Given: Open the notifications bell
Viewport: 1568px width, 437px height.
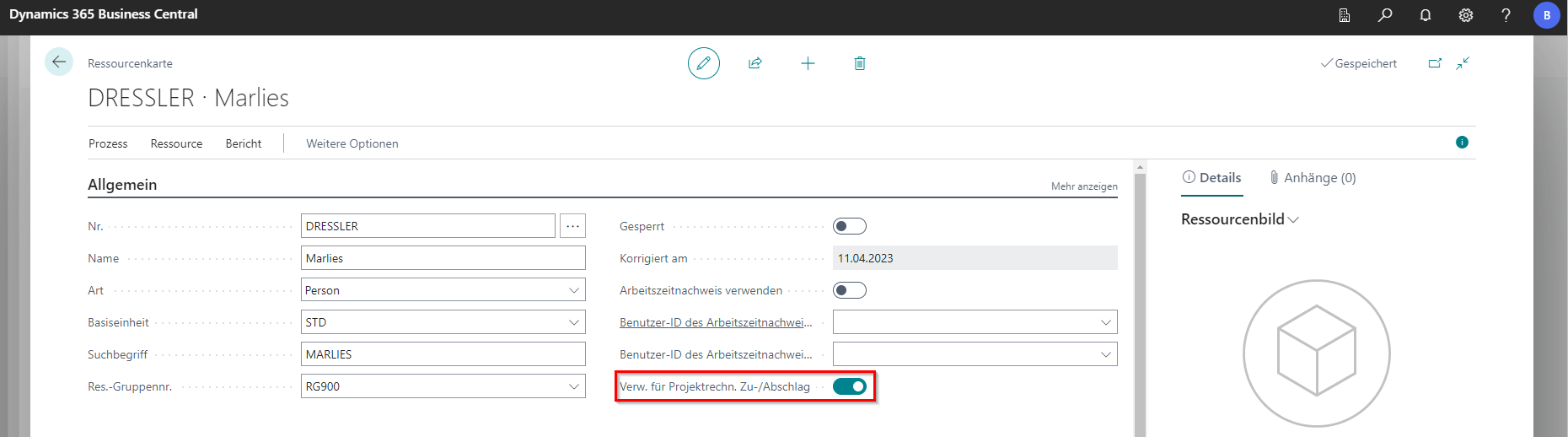Looking at the screenshot, I should [1426, 15].
